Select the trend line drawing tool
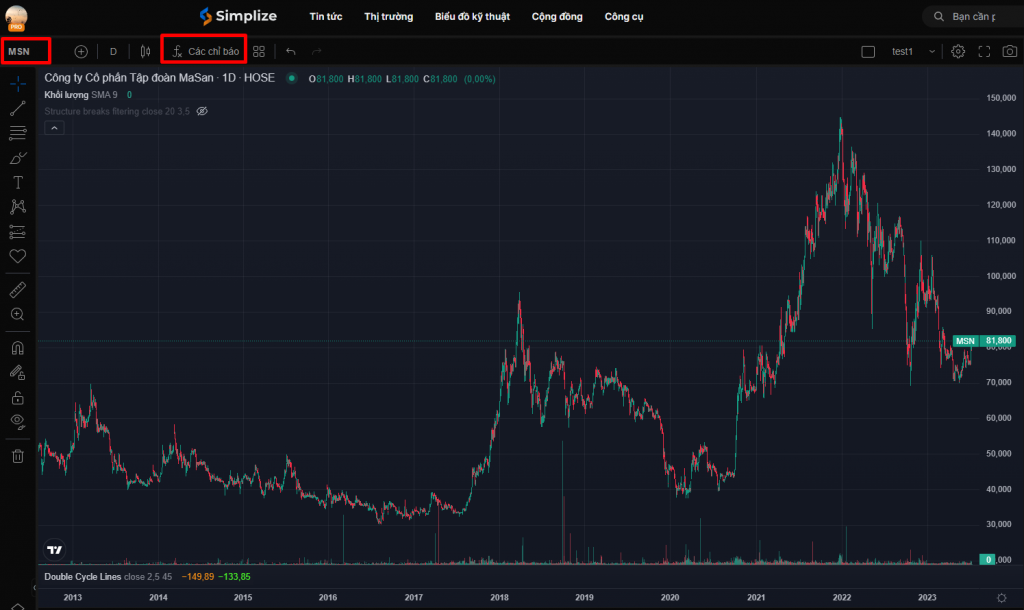1024x610 pixels. pyautogui.click(x=17, y=108)
